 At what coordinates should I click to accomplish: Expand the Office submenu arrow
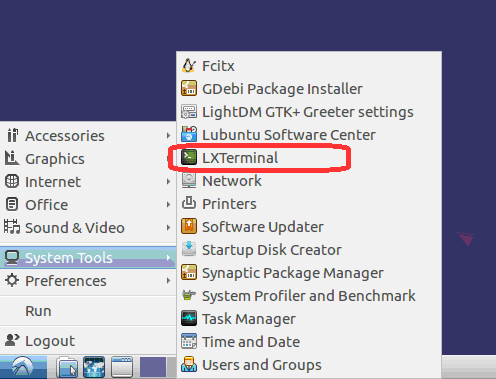coord(168,204)
